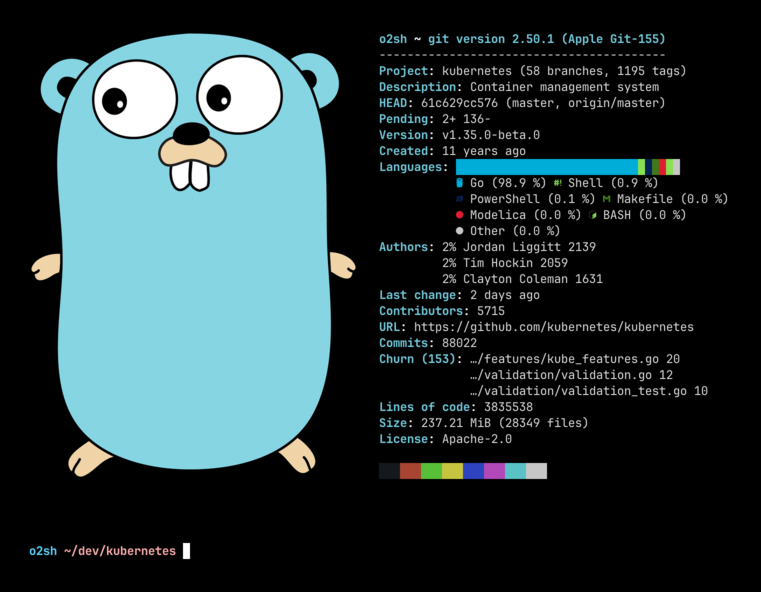Click the blue Go segment of languages bar
Image resolution: width=761 pixels, height=592 pixels.
tap(546, 167)
